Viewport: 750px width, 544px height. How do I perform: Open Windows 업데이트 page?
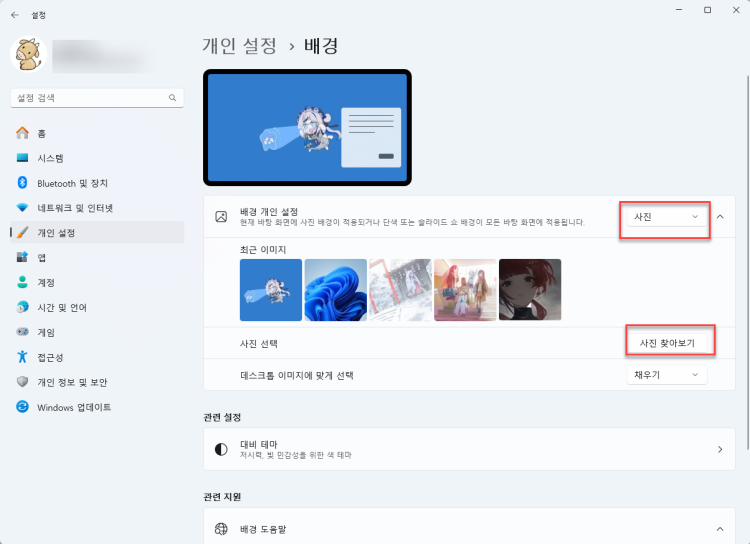coord(97,407)
